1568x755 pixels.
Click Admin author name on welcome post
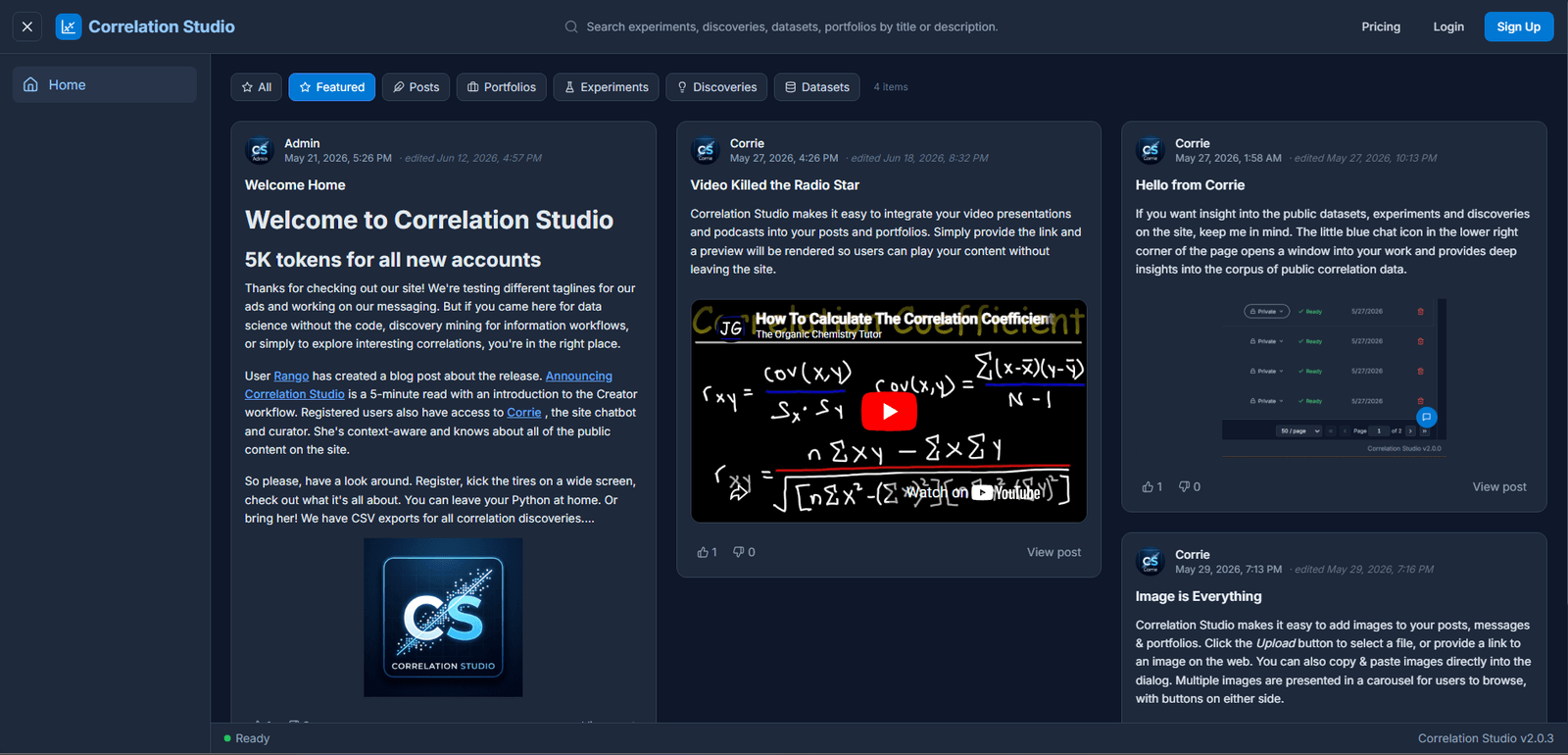(x=302, y=143)
